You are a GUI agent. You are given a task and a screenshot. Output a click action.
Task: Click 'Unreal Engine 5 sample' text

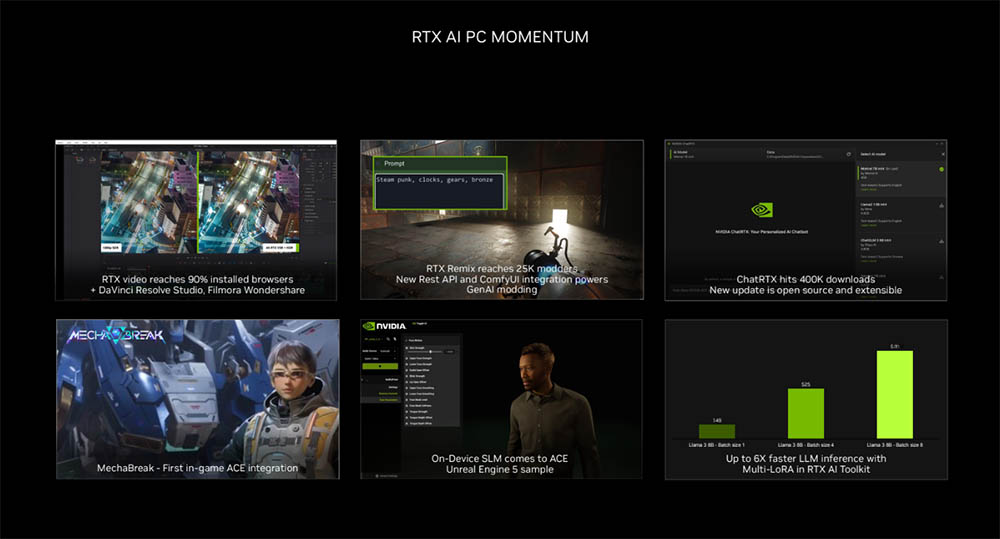(499, 469)
